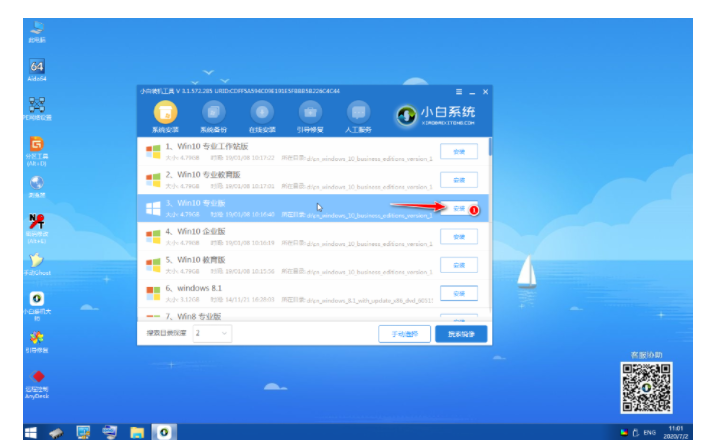Open the PE network settings desktop icon
Screen dimensions: 718x445
click(37, 109)
